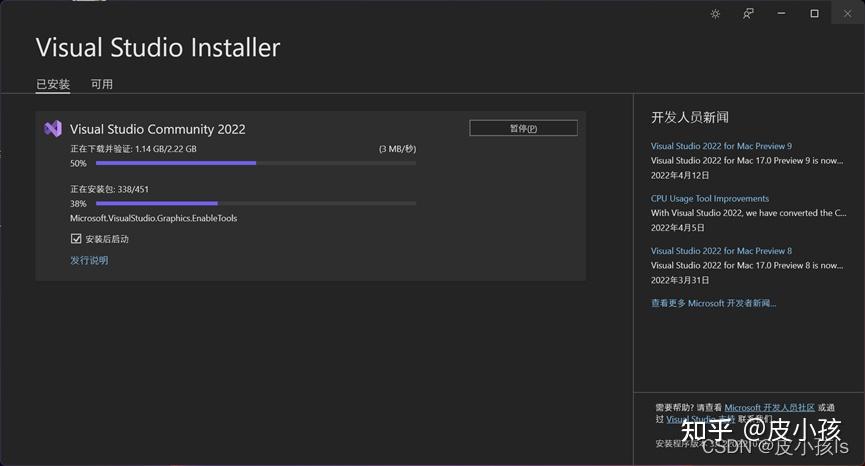Click the 正在下载并验证: 1.14 GB/2.22 GB text
Screen dimensions: 865x466
click(x=133, y=149)
